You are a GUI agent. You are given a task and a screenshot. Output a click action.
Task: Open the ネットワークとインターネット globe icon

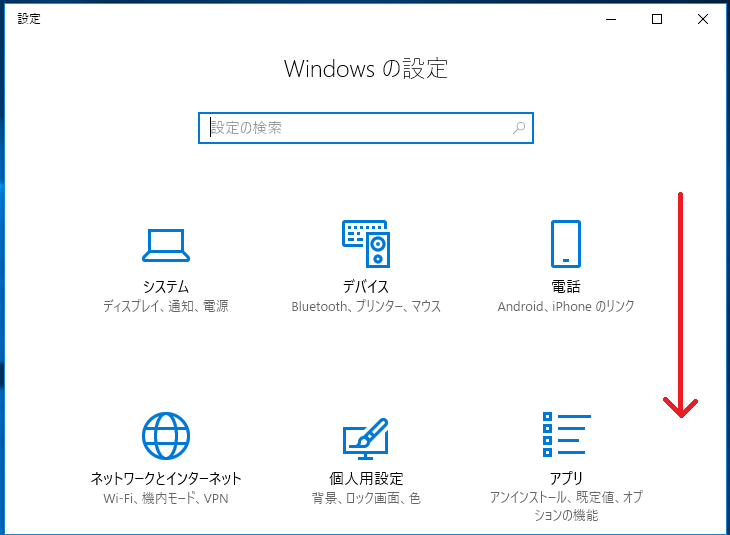[166, 435]
